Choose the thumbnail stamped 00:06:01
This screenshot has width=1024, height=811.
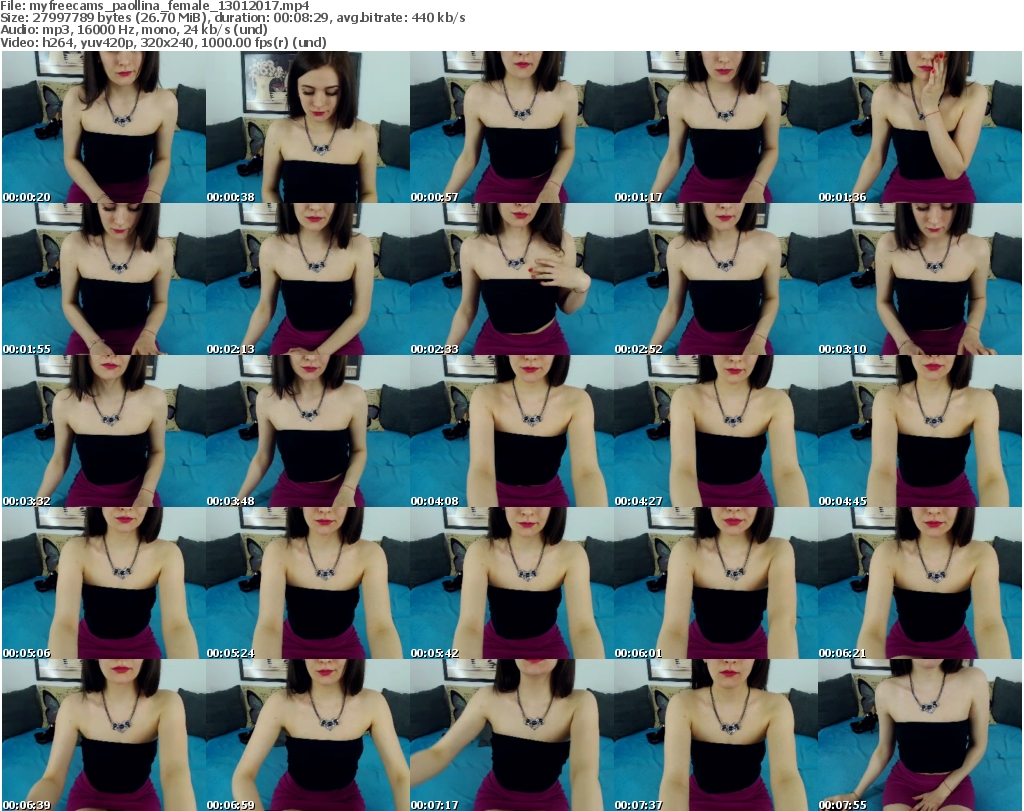(716, 584)
